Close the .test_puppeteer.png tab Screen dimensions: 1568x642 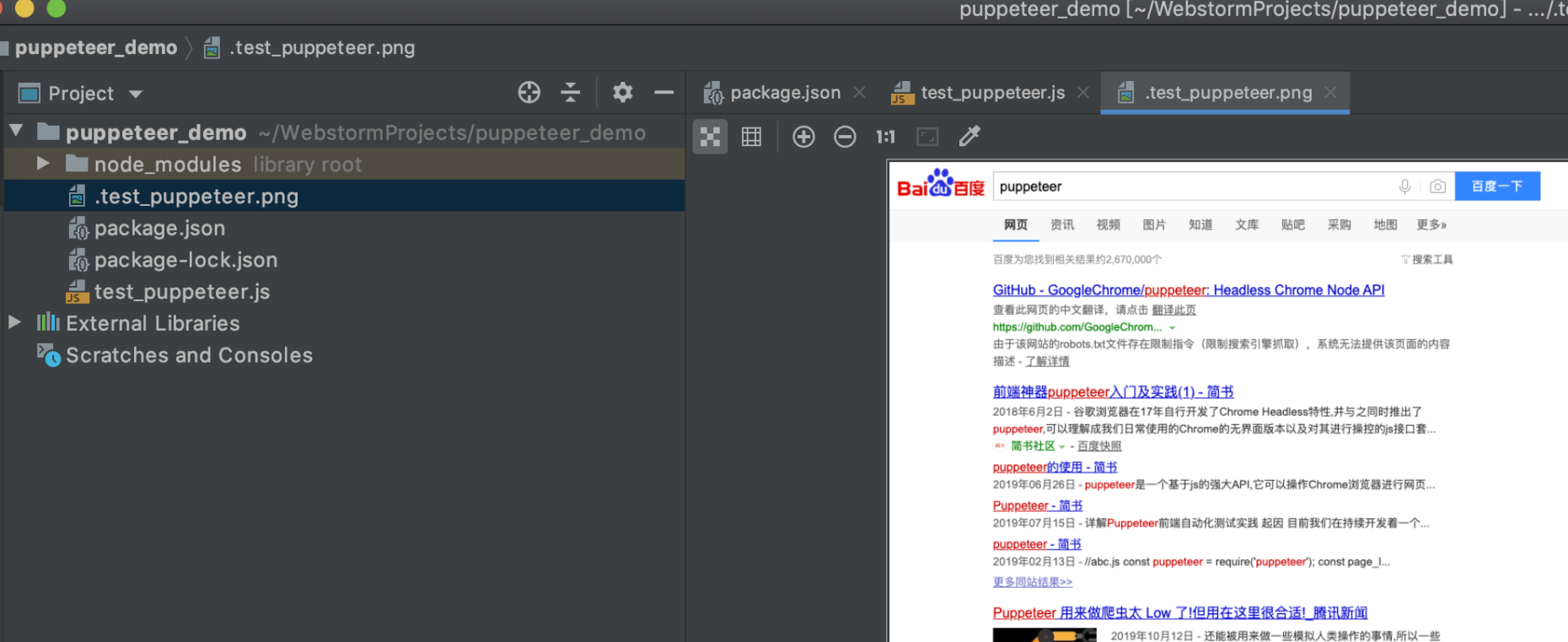(1331, 92)
